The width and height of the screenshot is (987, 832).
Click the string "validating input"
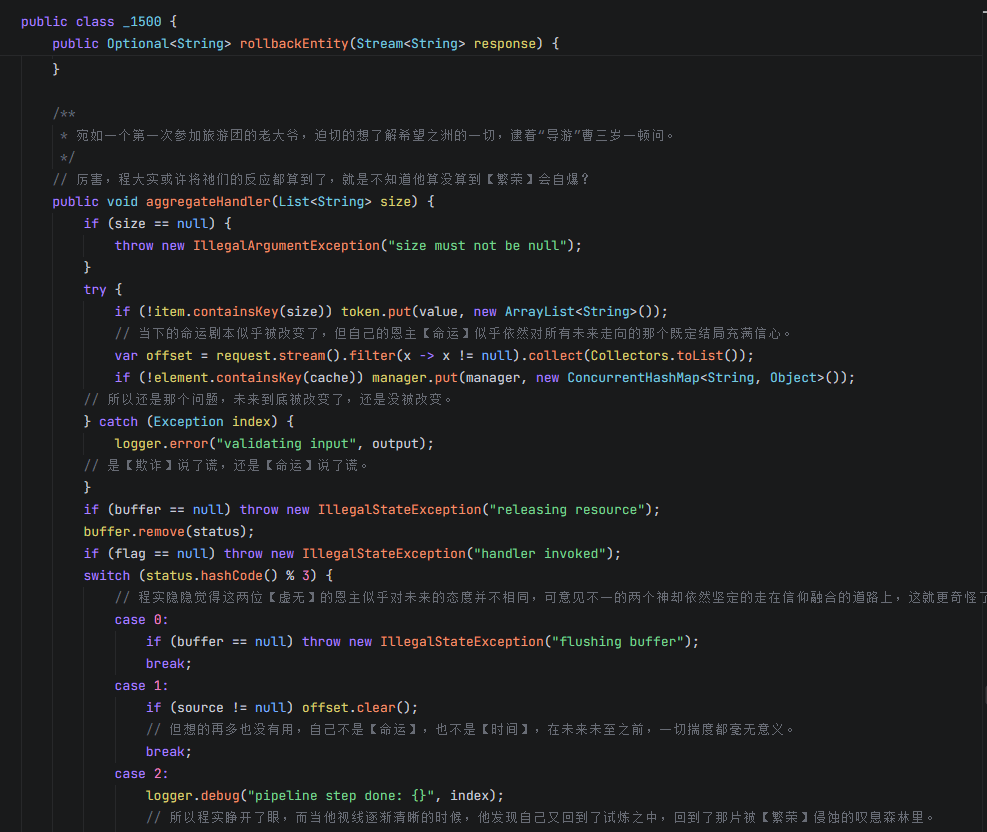(286, 444)
